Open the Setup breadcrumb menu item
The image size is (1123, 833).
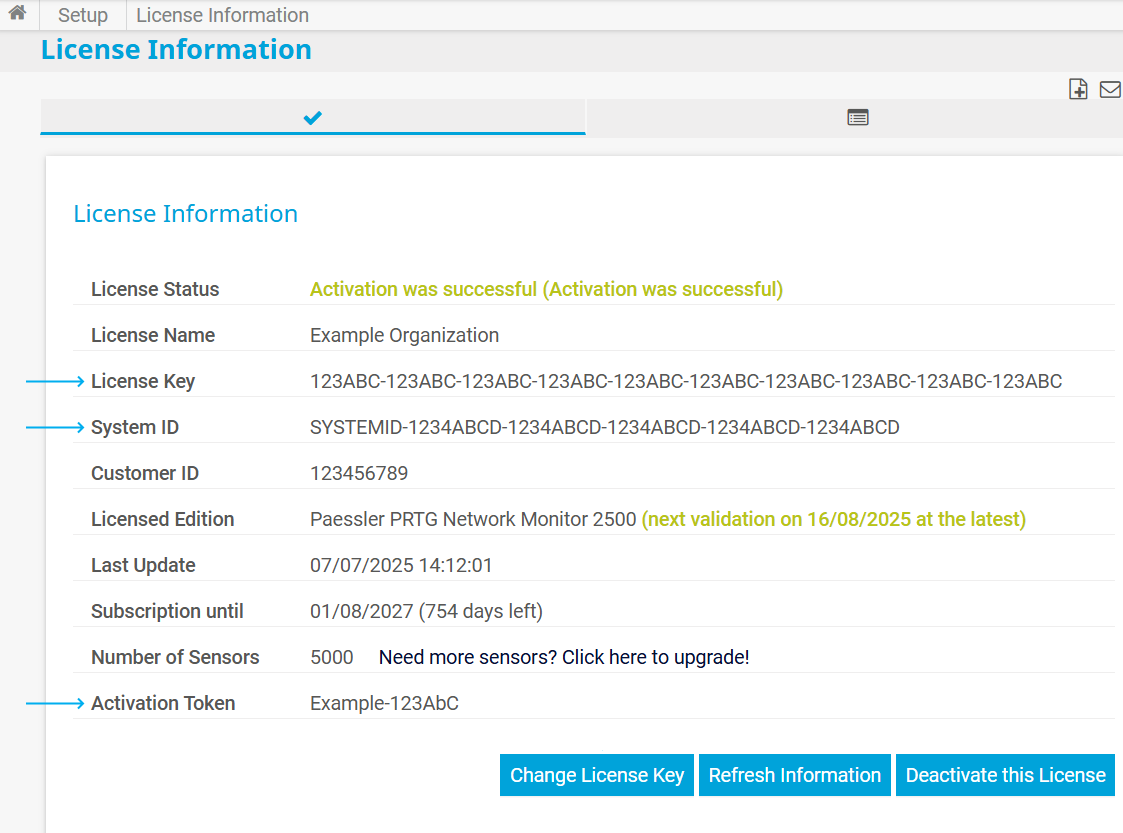[82, 15]
